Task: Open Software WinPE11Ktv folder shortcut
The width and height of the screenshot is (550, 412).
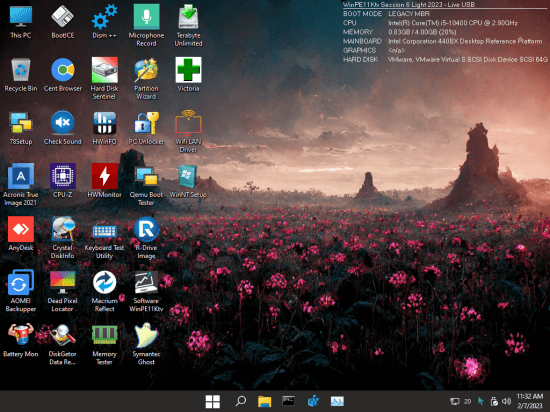Action: point(146,291)
